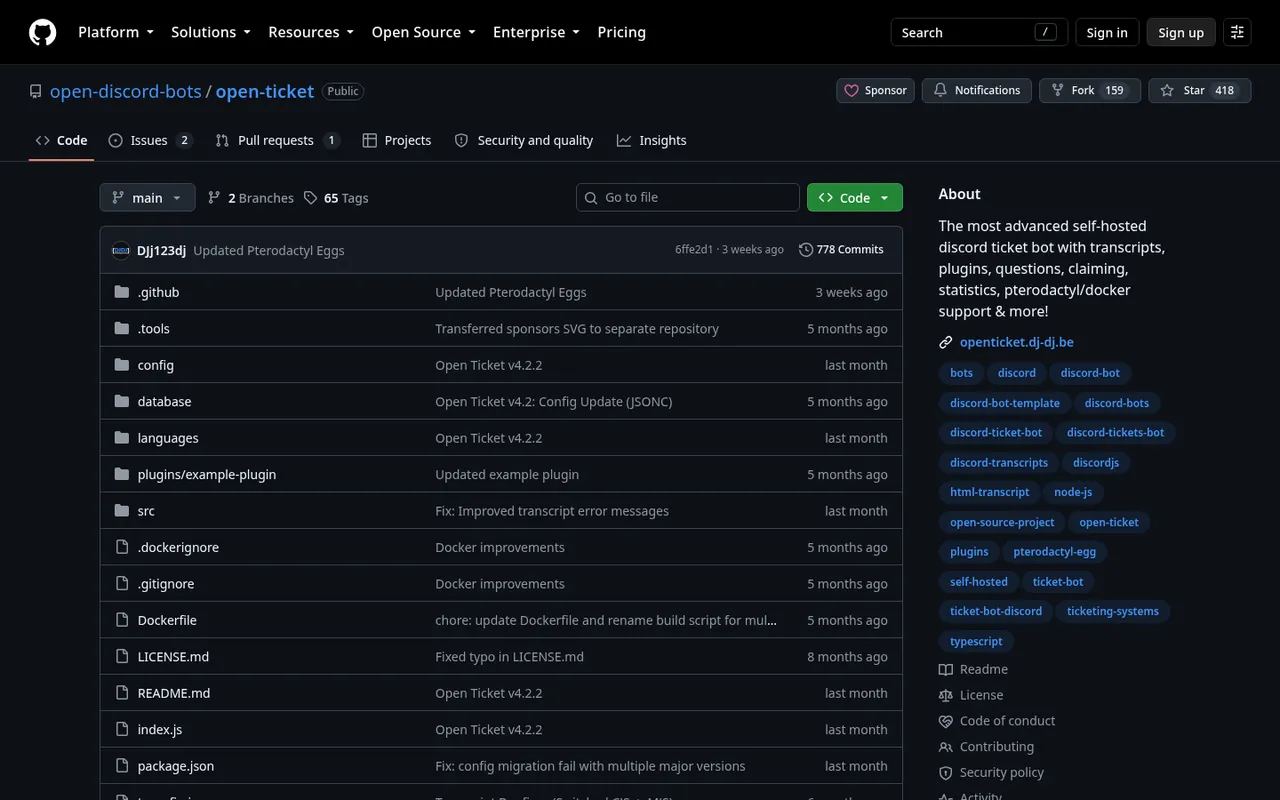Screen dimensions: 1280x800
Task: Go to the Pricing page
Action: (622, 32)
